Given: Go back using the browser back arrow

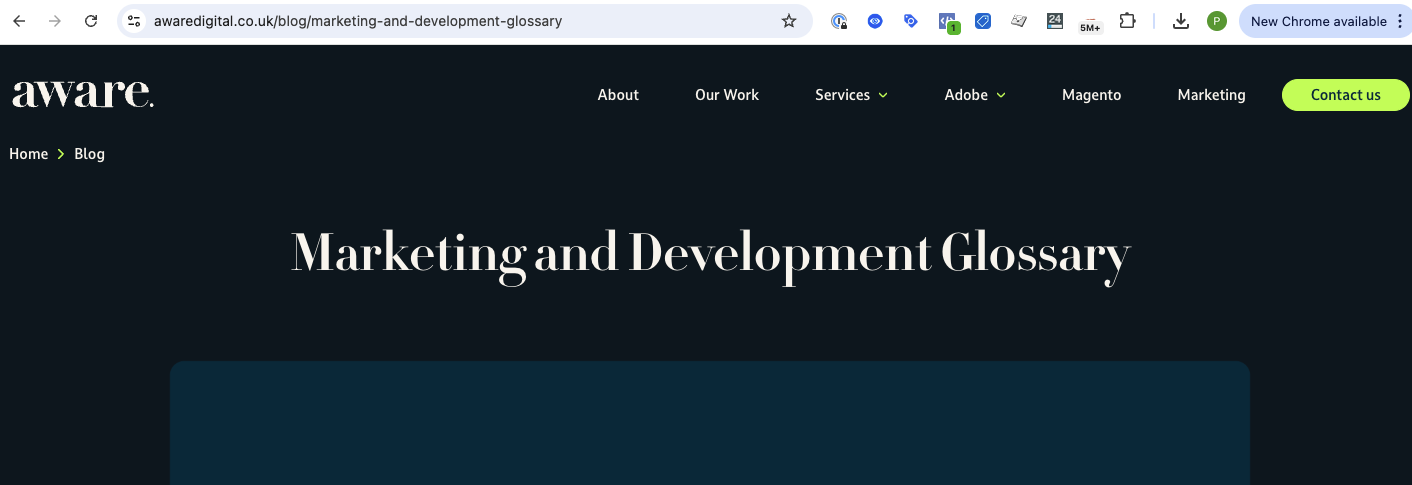Looking at the screenshot, I should point(19,21).
